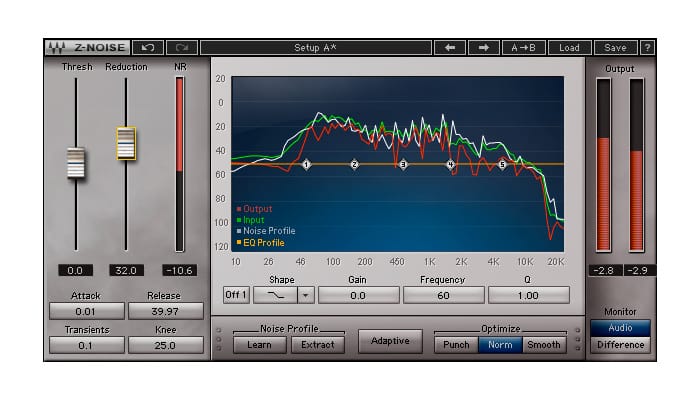Go to previous preset with left arrow
700x400 pixels.
pyautogui.click(x=450, y=47)
